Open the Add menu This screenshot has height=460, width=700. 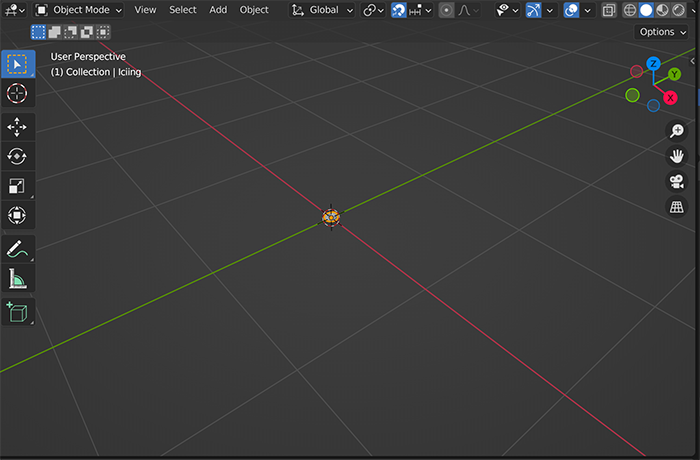tap(218, 10)
